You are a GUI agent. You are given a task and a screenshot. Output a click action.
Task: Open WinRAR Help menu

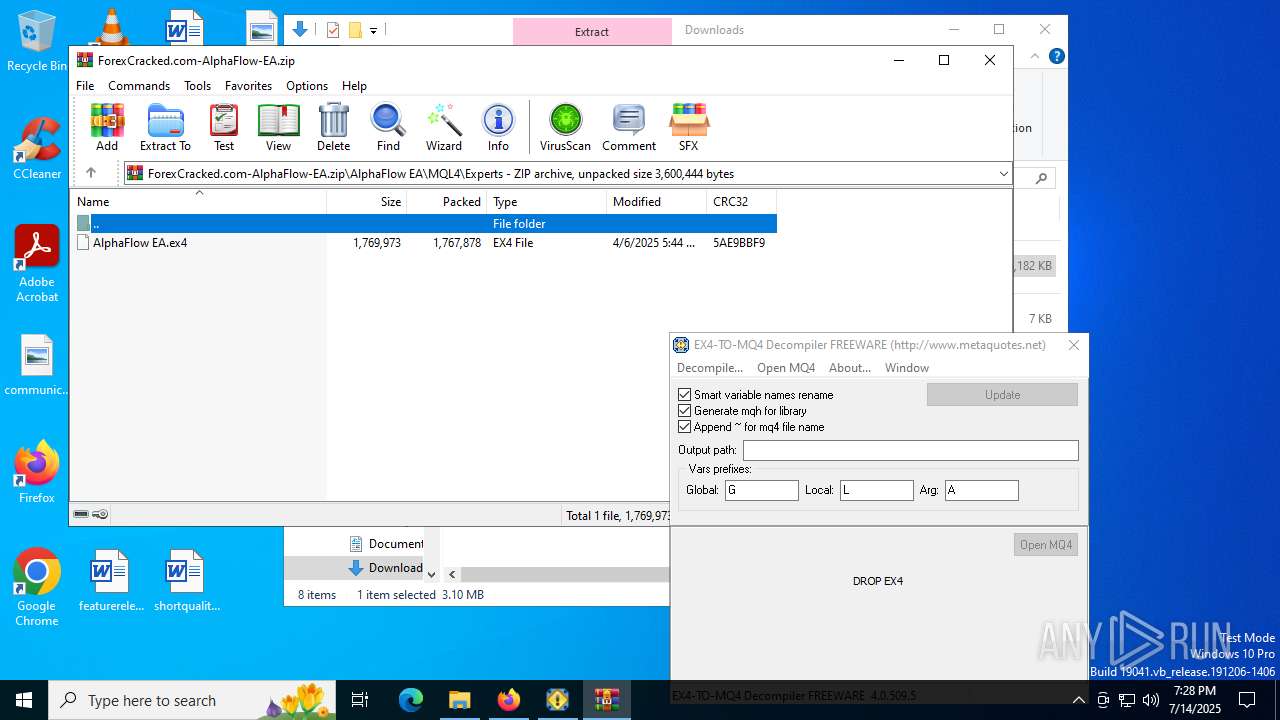coord(354,86)
